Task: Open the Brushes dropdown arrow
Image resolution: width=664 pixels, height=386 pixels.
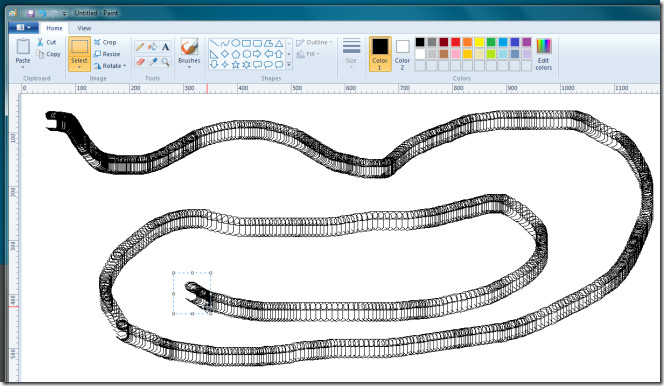Action: [x=189, y=67]
